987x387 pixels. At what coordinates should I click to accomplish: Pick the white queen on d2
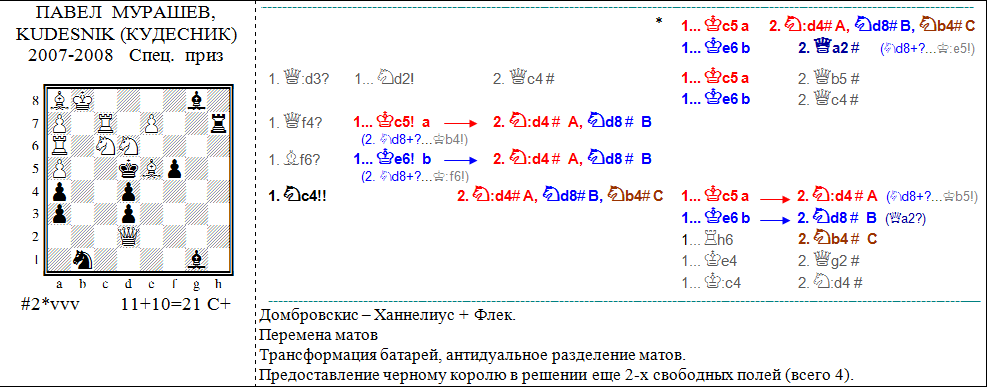pos(128,236)
